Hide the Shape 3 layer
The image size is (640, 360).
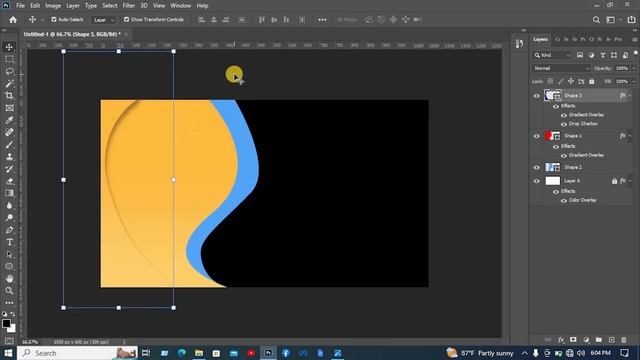[x=537, y=96]
